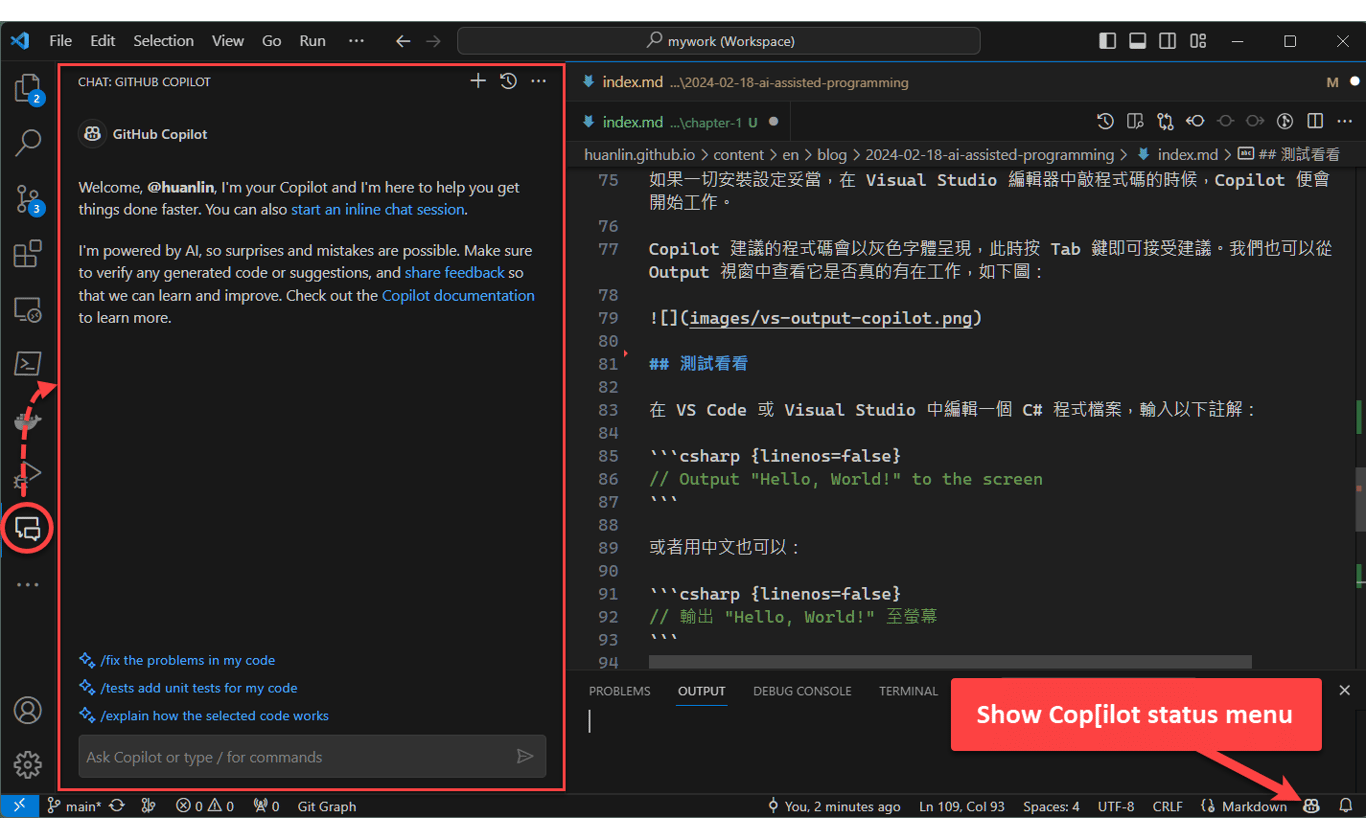This screenshot has width=1366, height=840.
Task: Open the Selection menu
Action: (x=164, y=41)
